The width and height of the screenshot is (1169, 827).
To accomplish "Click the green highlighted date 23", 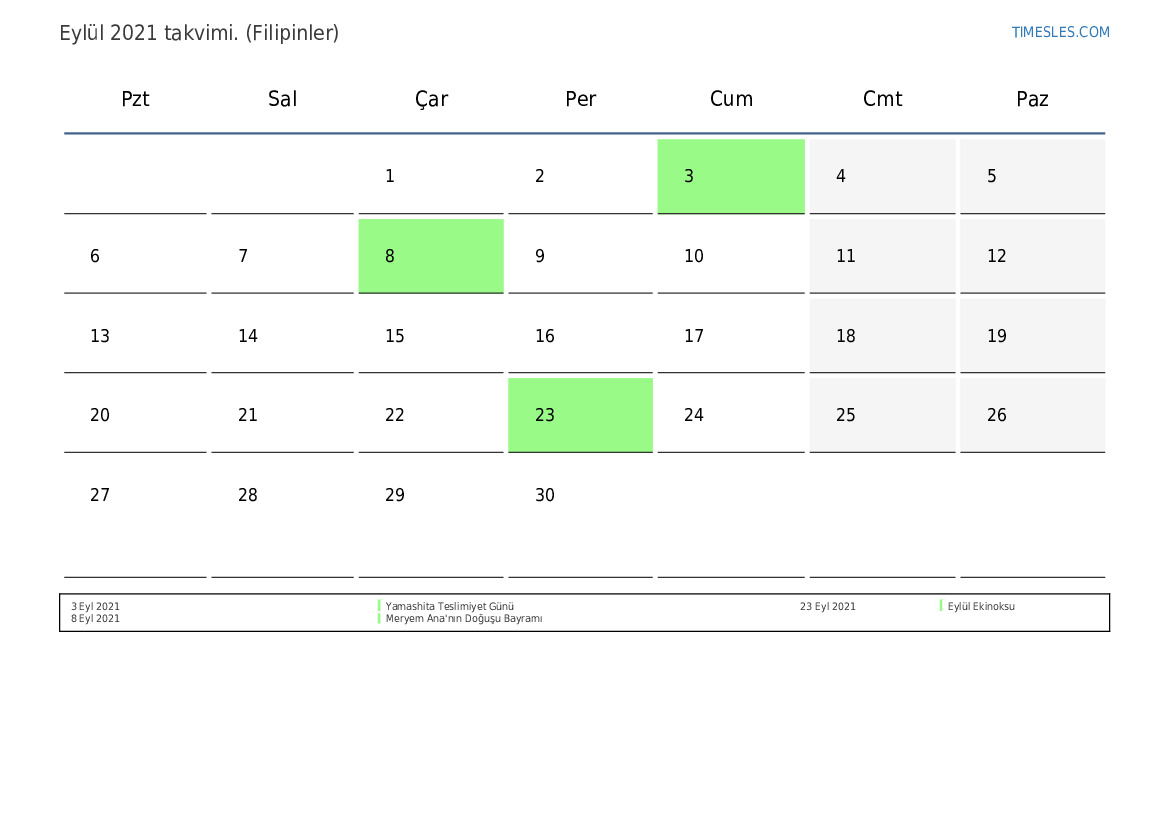I will [580, 415].
